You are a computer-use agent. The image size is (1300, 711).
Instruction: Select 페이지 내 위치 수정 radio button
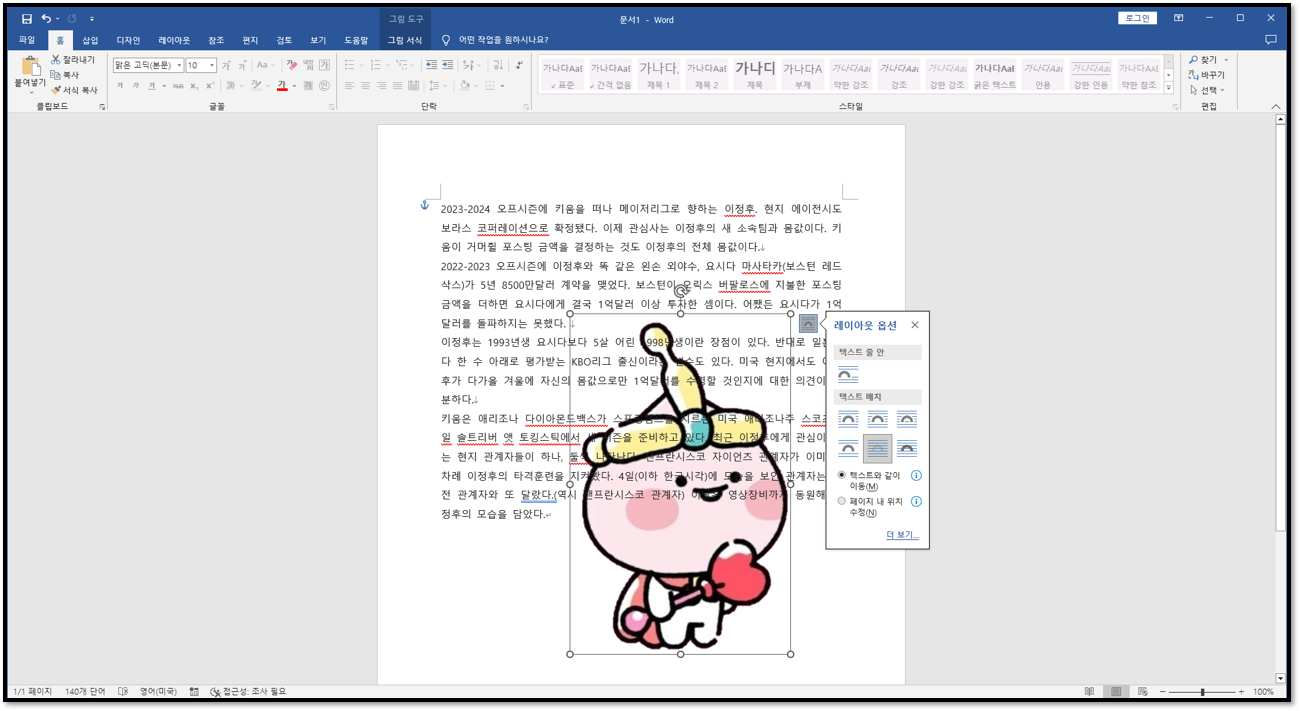[x=842, y=501]
